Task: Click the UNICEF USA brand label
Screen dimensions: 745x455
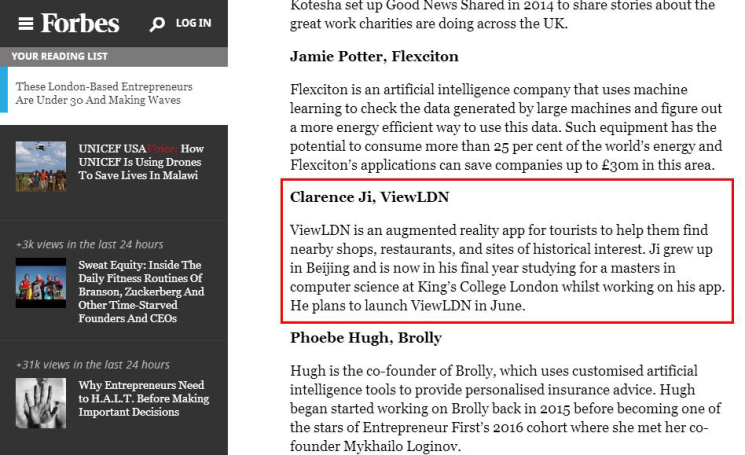Action: tap(112, 149)
